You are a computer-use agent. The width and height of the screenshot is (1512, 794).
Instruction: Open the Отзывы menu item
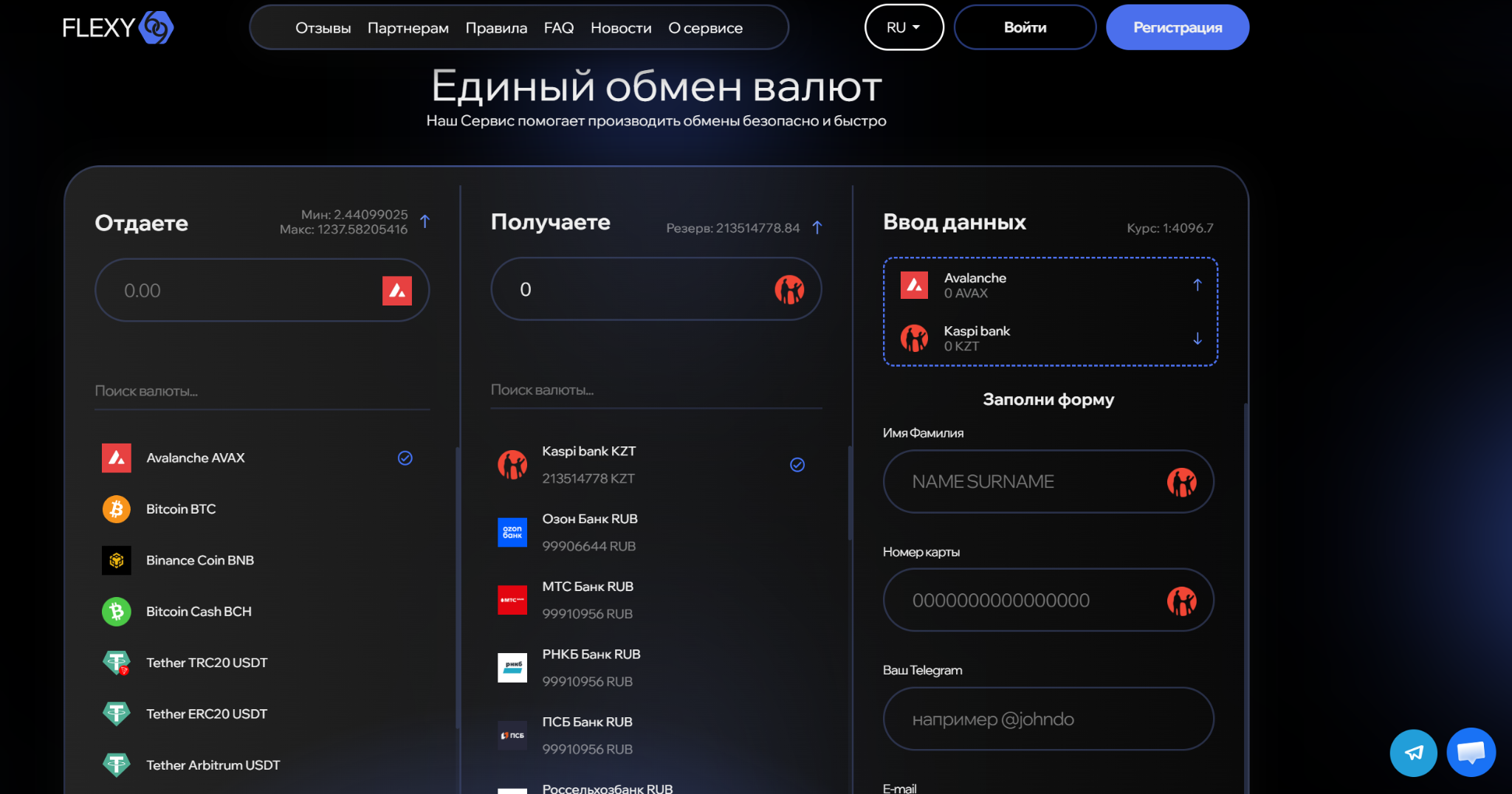pos(323,28)
